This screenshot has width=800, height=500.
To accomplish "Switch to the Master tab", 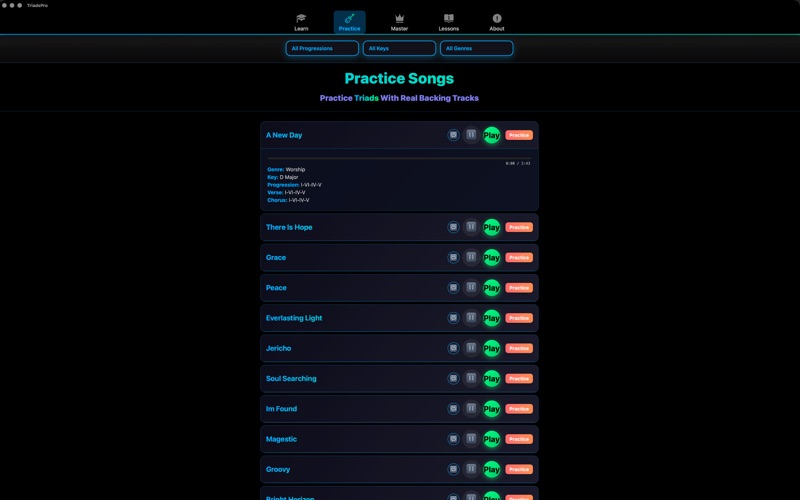I will coord(399,22).
